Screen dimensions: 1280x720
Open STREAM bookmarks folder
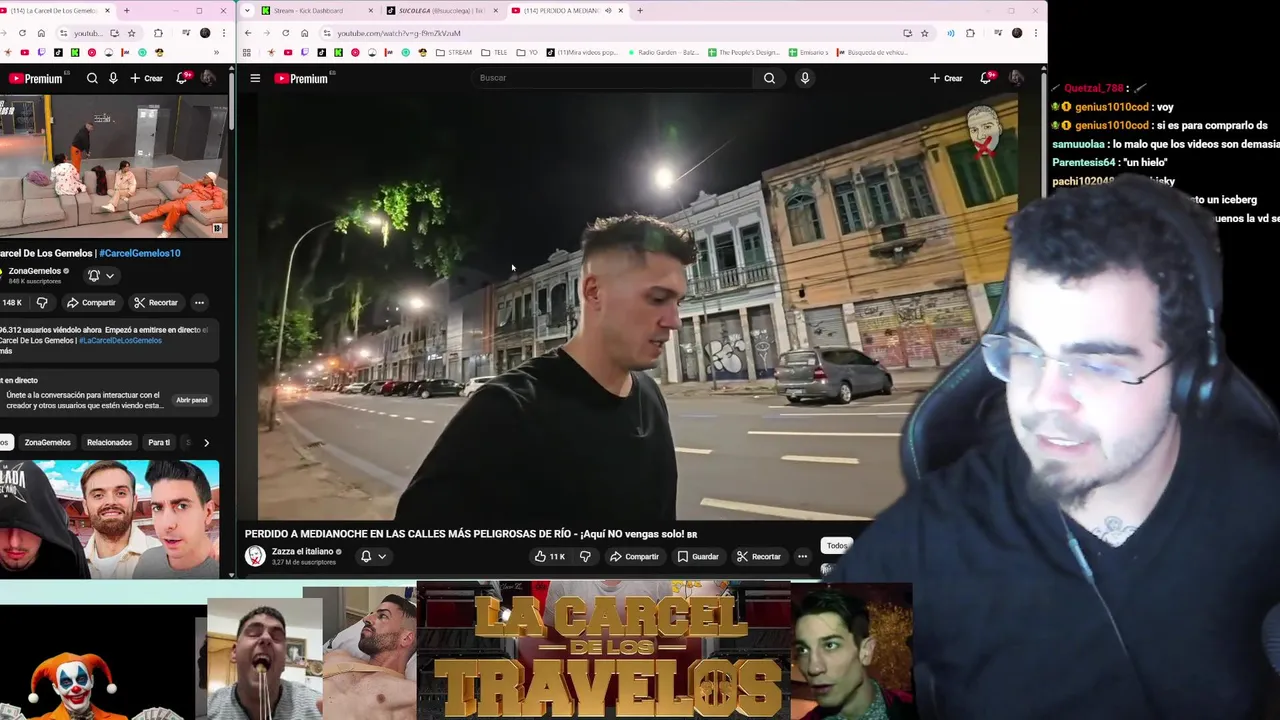pyautogui.click(x=455, y=52)
